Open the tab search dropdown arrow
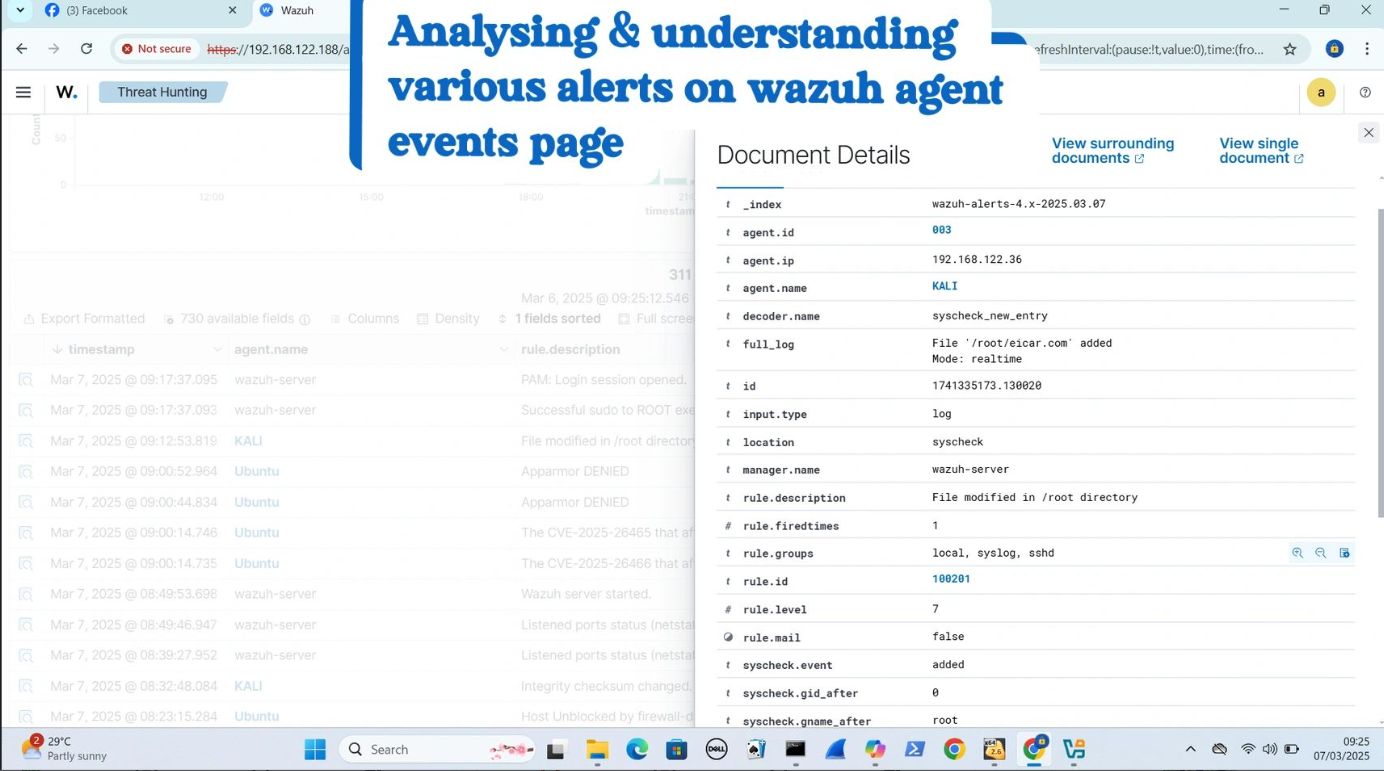 coord(19,10)
